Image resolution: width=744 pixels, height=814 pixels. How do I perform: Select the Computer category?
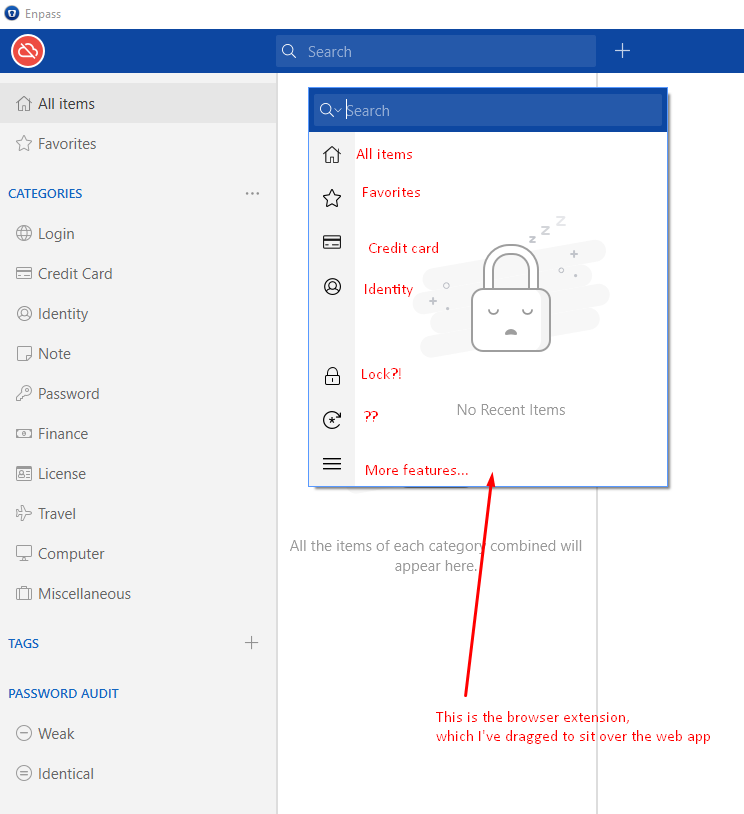tap(138, 553)
